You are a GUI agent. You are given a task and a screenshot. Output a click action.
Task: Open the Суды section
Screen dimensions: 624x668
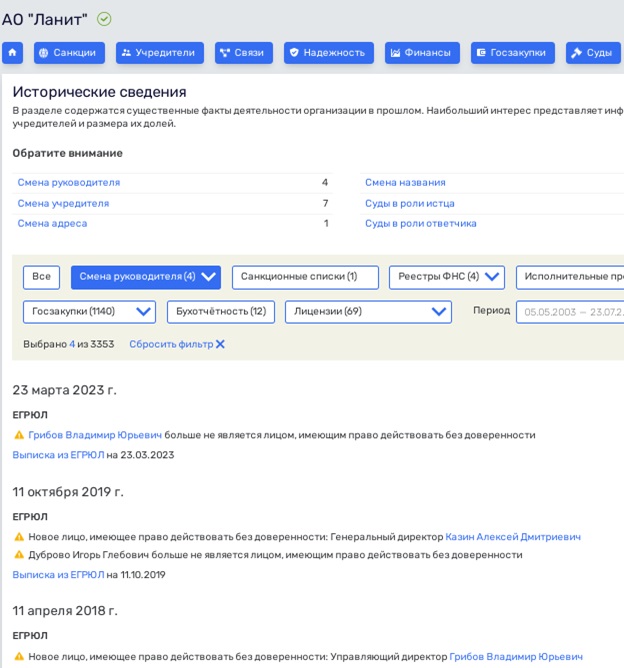pyautogui.click(x=593, y=53)
